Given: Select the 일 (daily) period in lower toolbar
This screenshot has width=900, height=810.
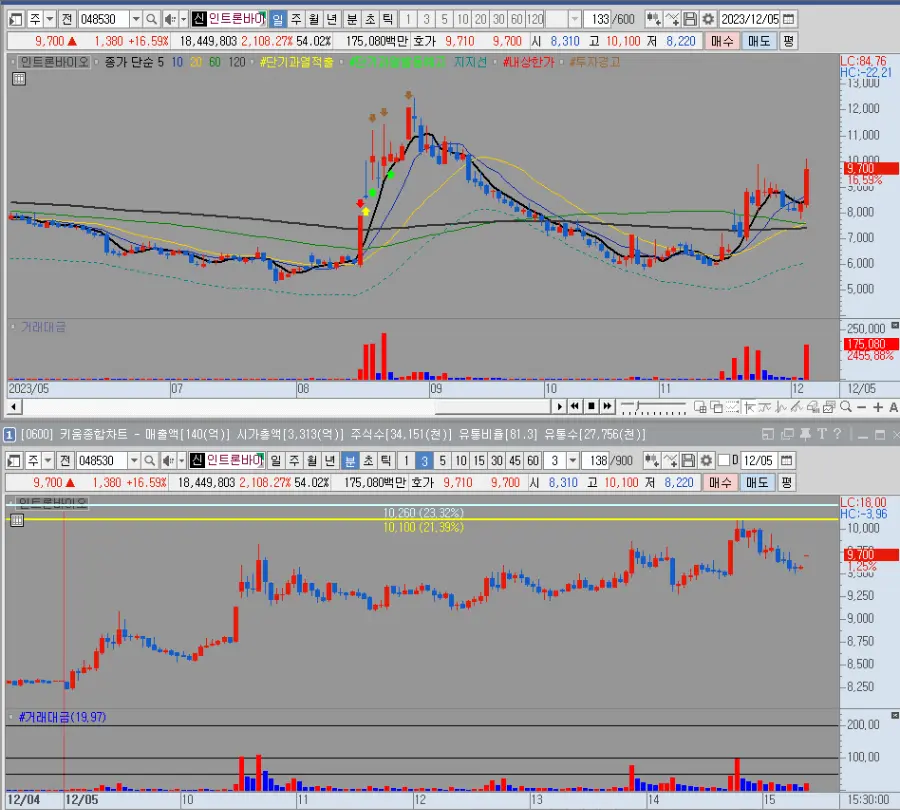Looking at the screenshot, I should [x=276, y=460].
